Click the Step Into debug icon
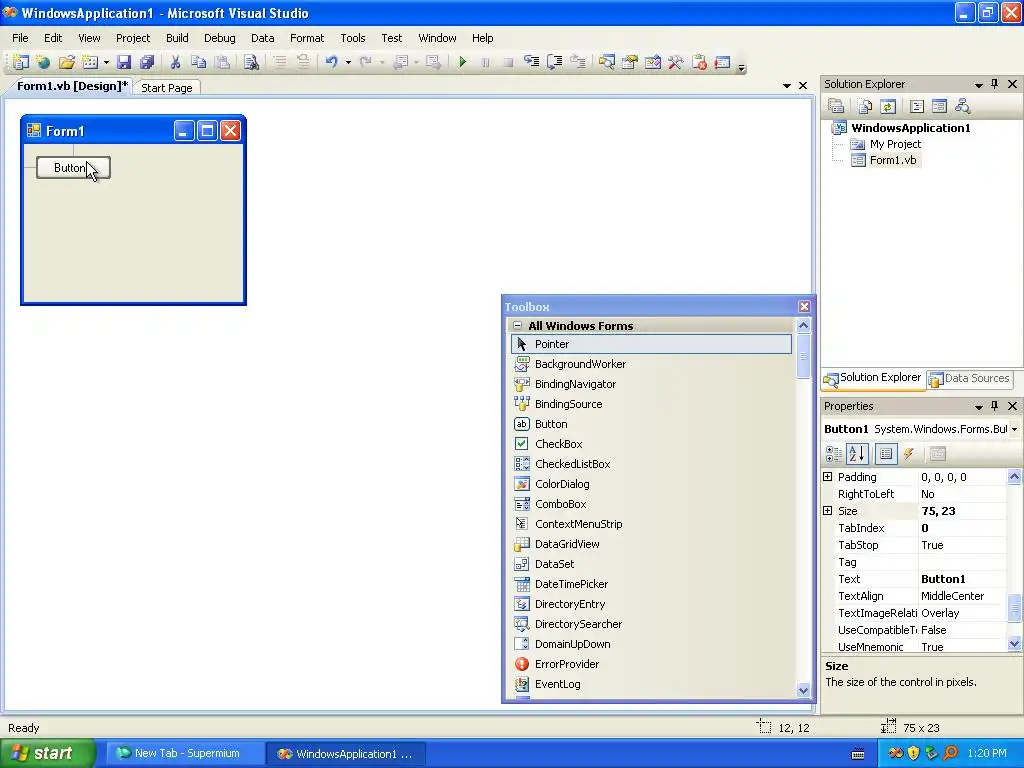This screenshot has height=768, width=1024. coord(532,62)
